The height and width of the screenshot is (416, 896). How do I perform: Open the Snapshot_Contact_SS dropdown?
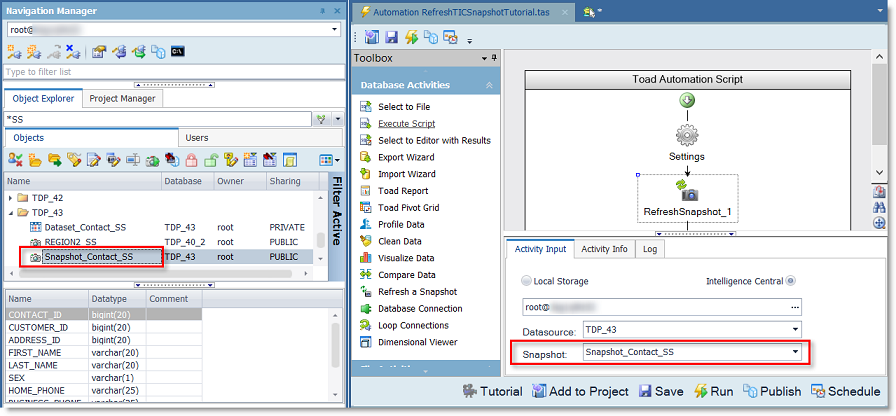(x=794, y=352)
